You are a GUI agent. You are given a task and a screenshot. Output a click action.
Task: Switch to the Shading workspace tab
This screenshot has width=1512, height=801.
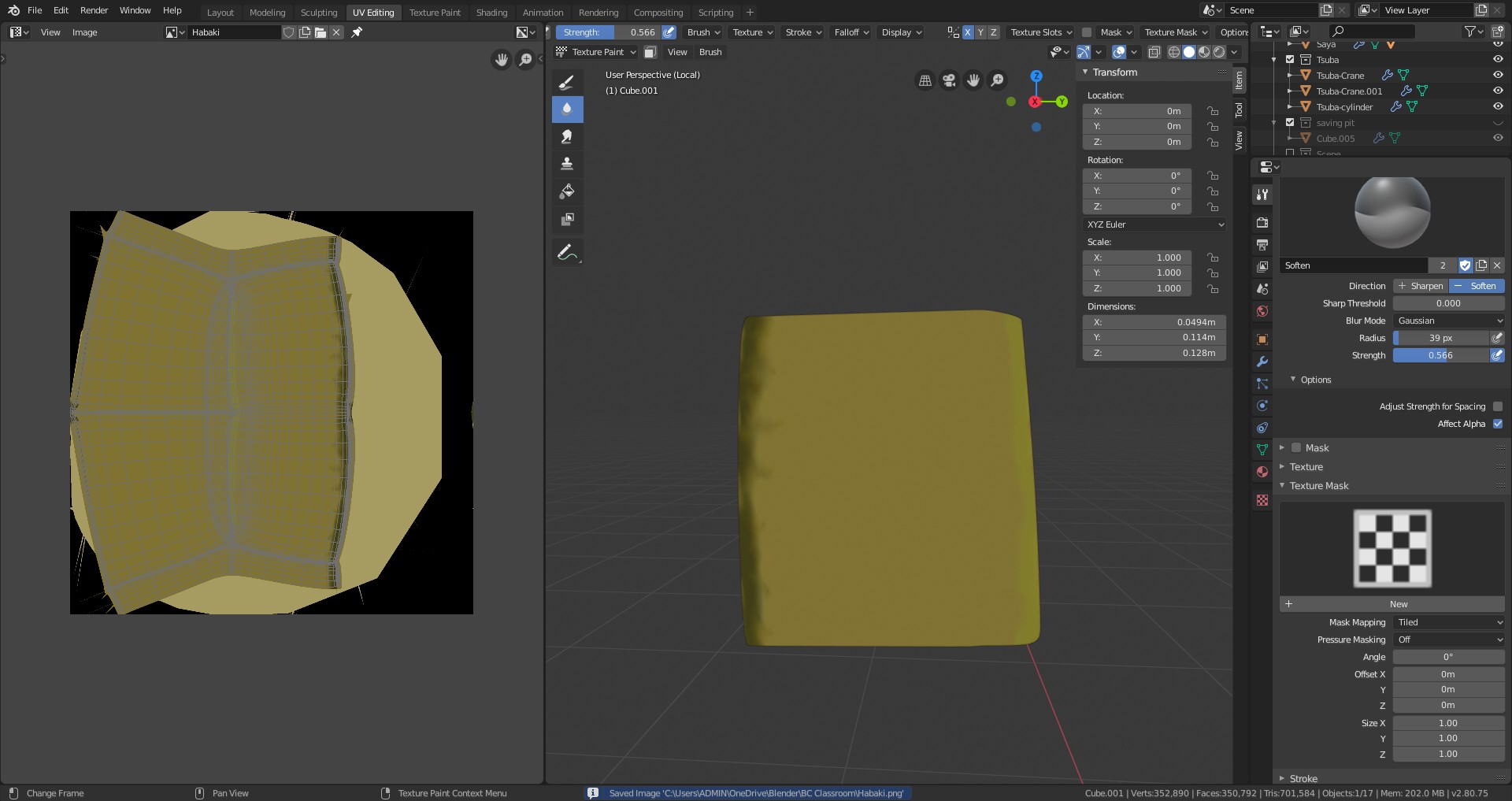[x=491, y=12]
